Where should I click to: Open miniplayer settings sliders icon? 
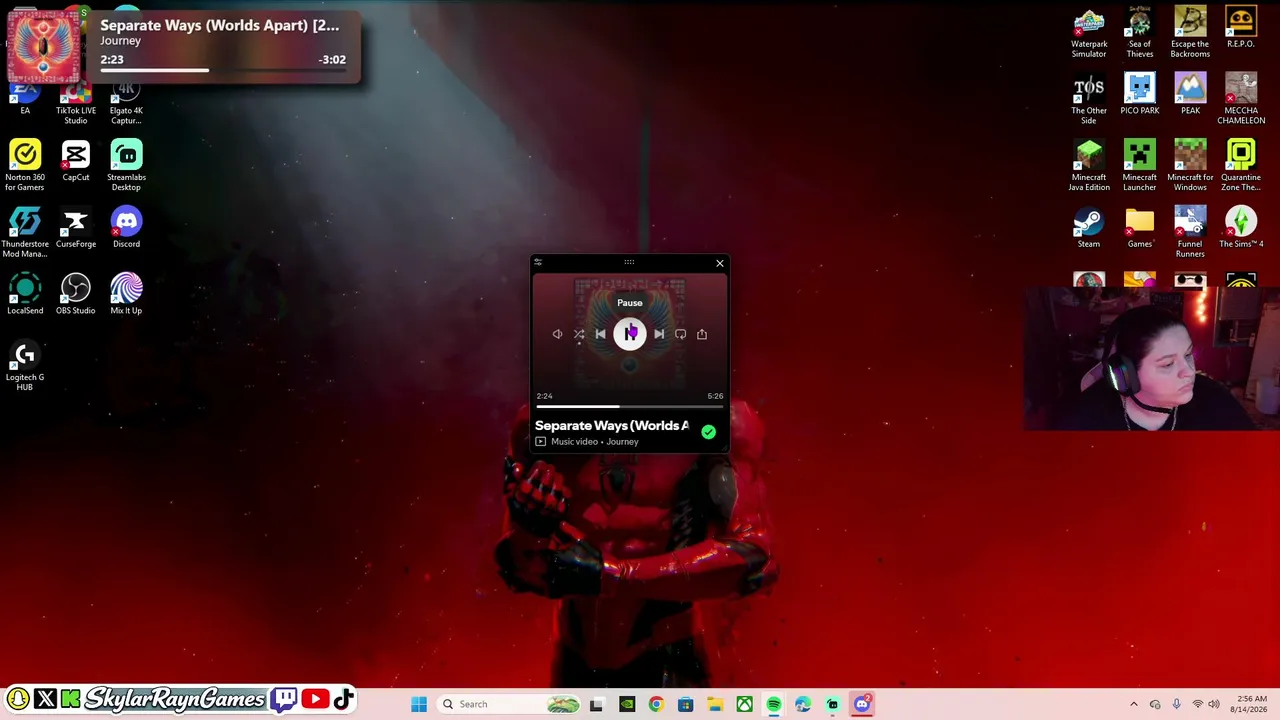pos(538,263)
